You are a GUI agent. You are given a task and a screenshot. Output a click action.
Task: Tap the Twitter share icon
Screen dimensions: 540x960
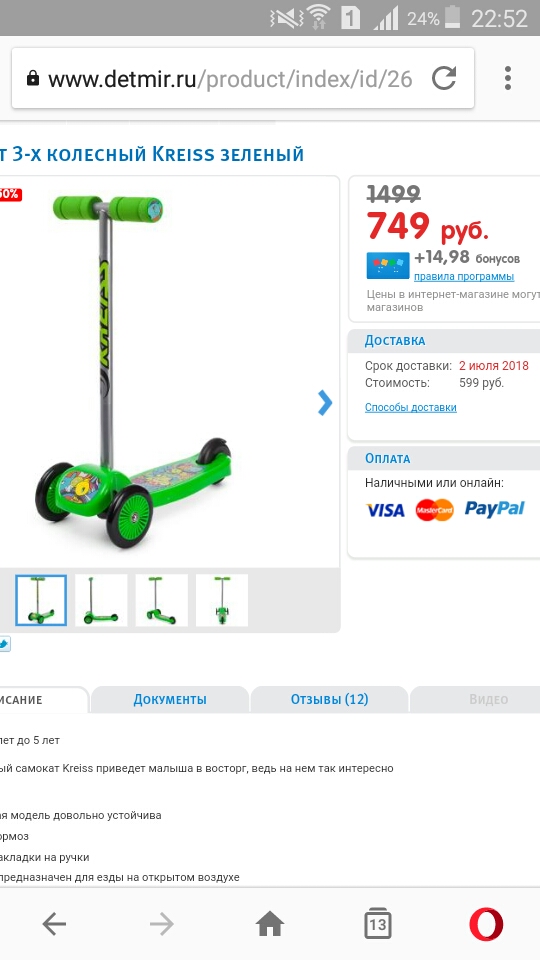[4, 643]
